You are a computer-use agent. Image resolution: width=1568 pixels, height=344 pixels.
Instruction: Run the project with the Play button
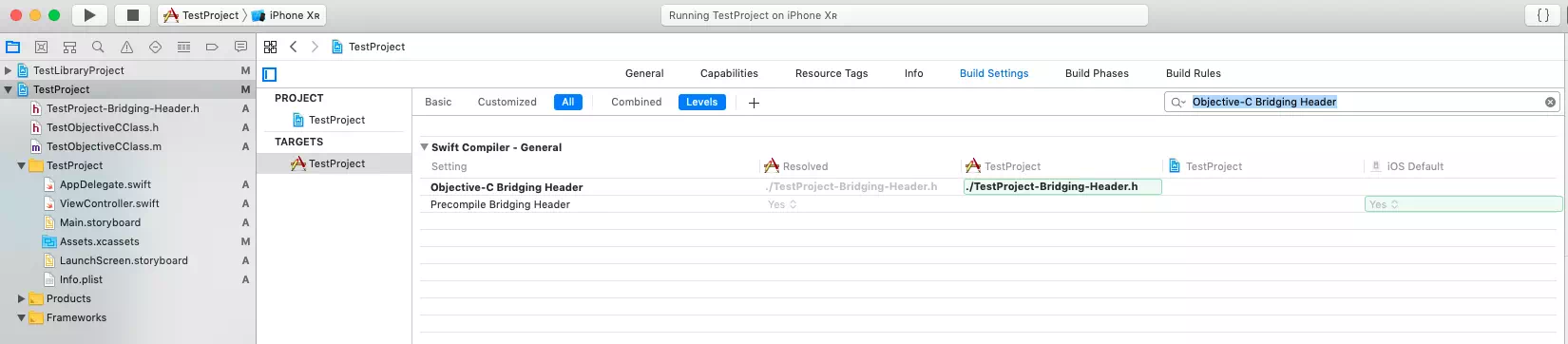pyautogui.click(x=89, y=15)
